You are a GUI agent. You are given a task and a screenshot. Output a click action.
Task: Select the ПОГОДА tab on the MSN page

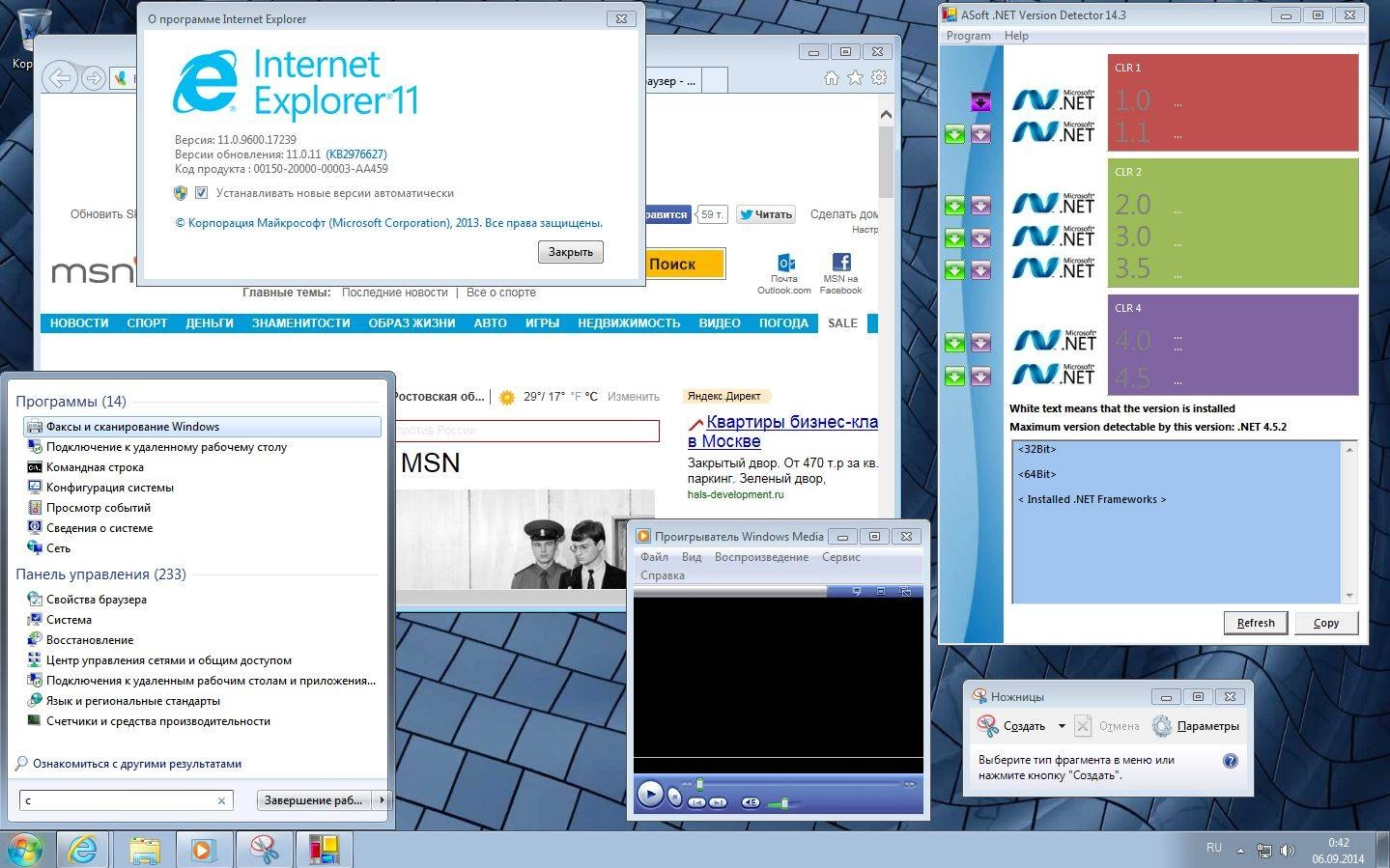pyautogui.click(x=783, y=323)
